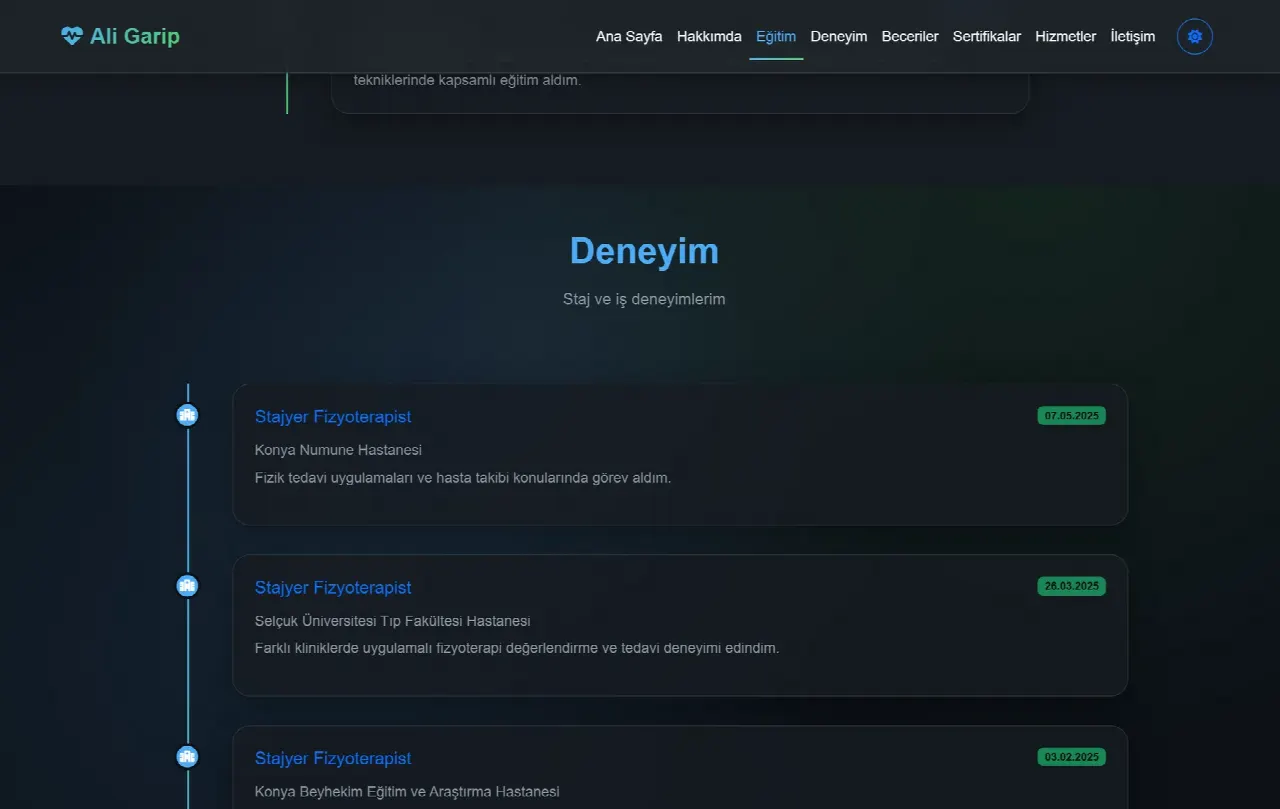
Task: Click Stajyer Fizyoterapist title in Konya Numune card
Action: click(x=333, y=417)
